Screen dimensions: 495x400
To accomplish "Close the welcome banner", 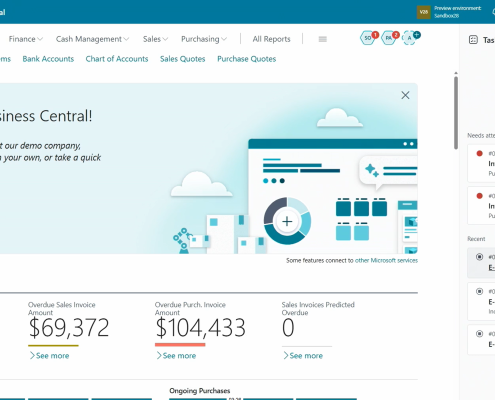I will click(x=405, y=95).
